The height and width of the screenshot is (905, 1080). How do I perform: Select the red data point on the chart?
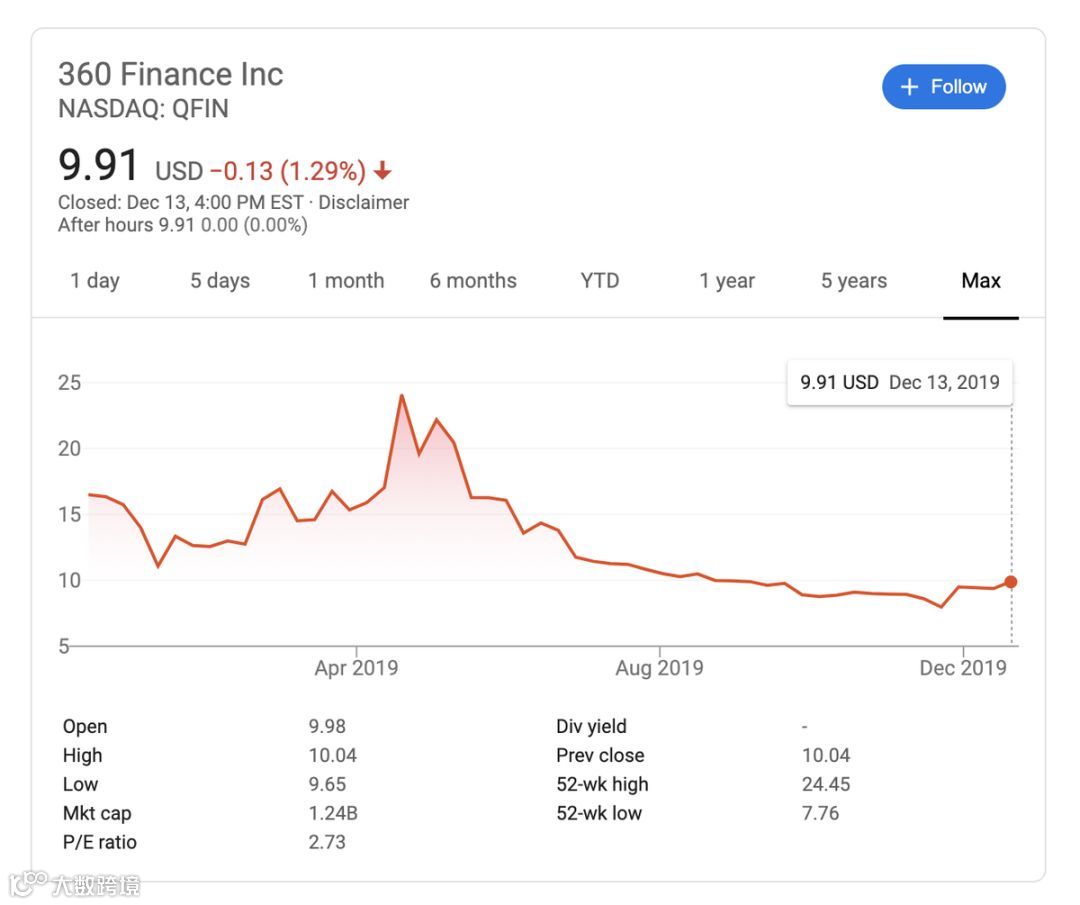coord(1011,581)
